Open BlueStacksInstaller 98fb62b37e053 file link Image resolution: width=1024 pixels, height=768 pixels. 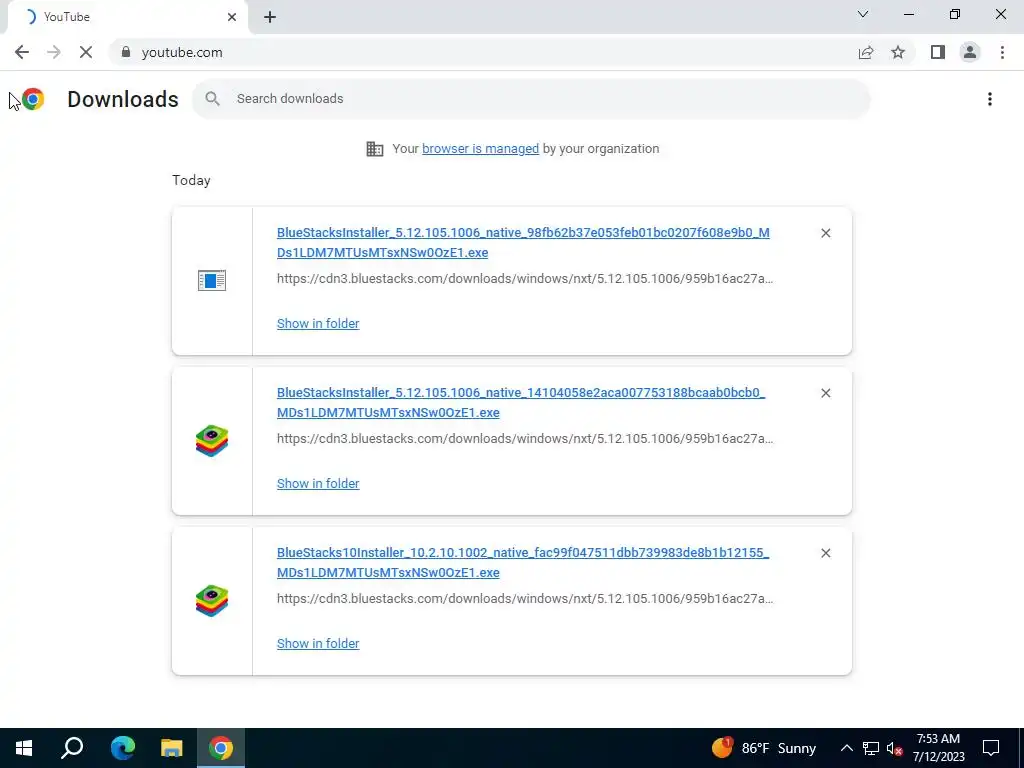(523, 242)
